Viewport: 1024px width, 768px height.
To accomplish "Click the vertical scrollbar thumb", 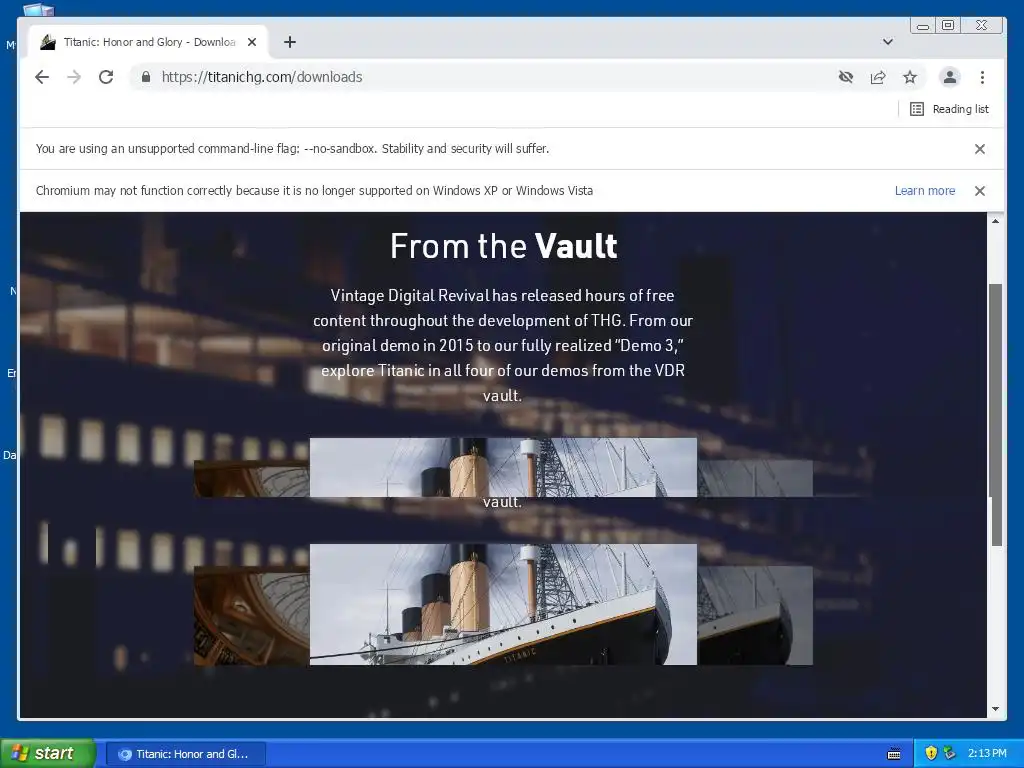I will [995, 415].
